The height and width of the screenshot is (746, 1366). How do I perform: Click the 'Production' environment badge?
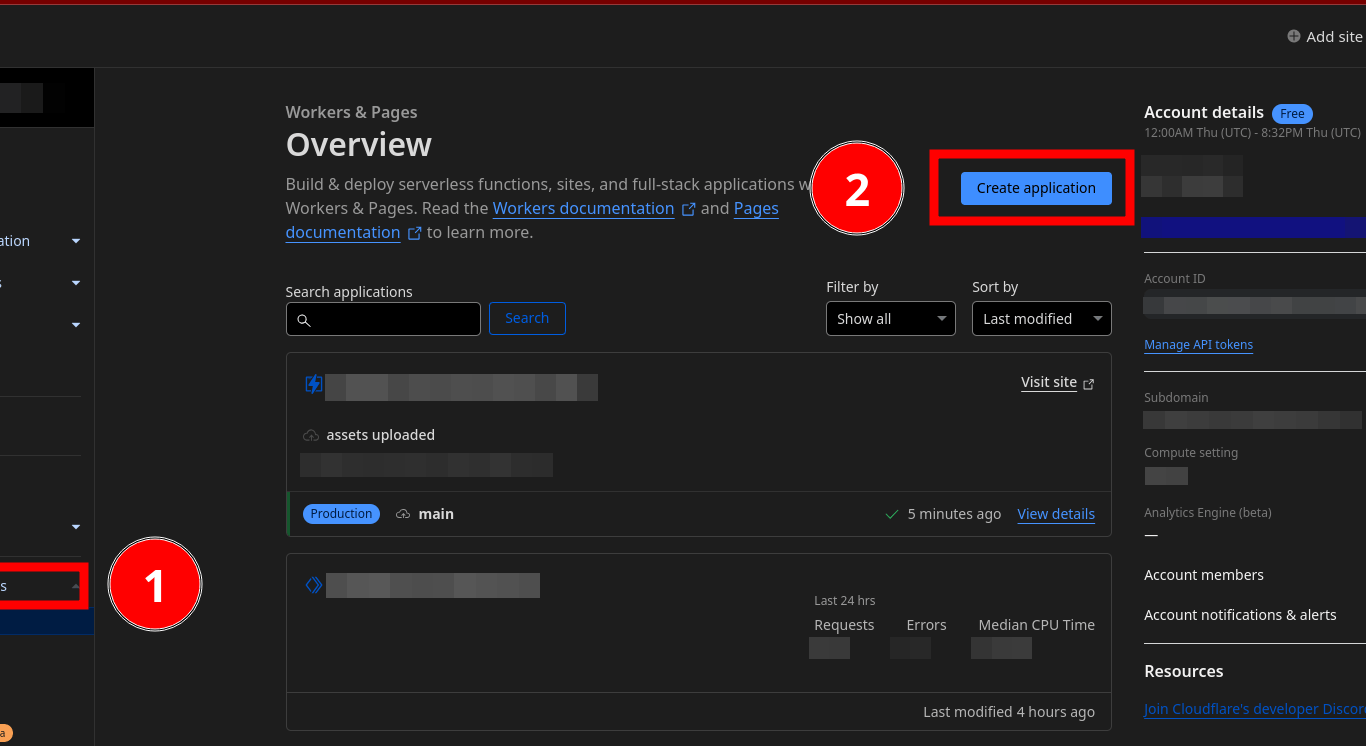[x=341, y=513]
